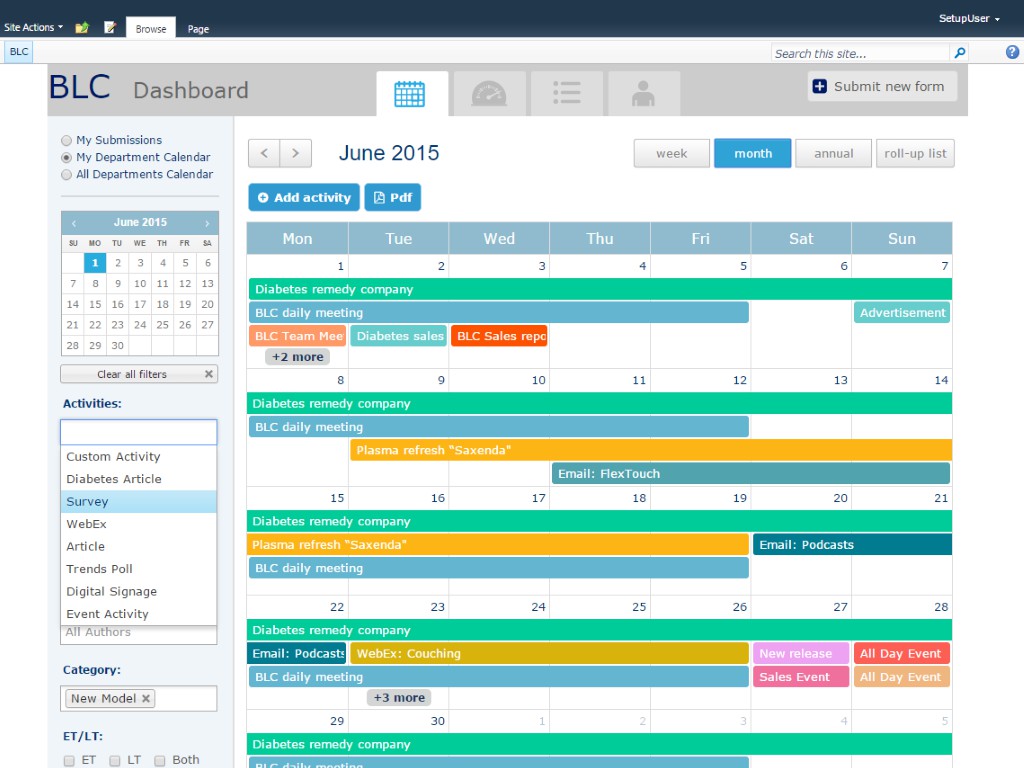The height and width of the screenshot is (768, 1024).
Task: Select June 1 in mini calendar
Action: [x=95, y=263]
